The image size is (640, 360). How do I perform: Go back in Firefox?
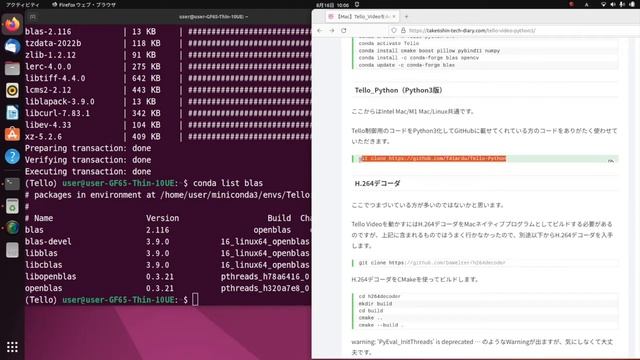coord(320,30)
